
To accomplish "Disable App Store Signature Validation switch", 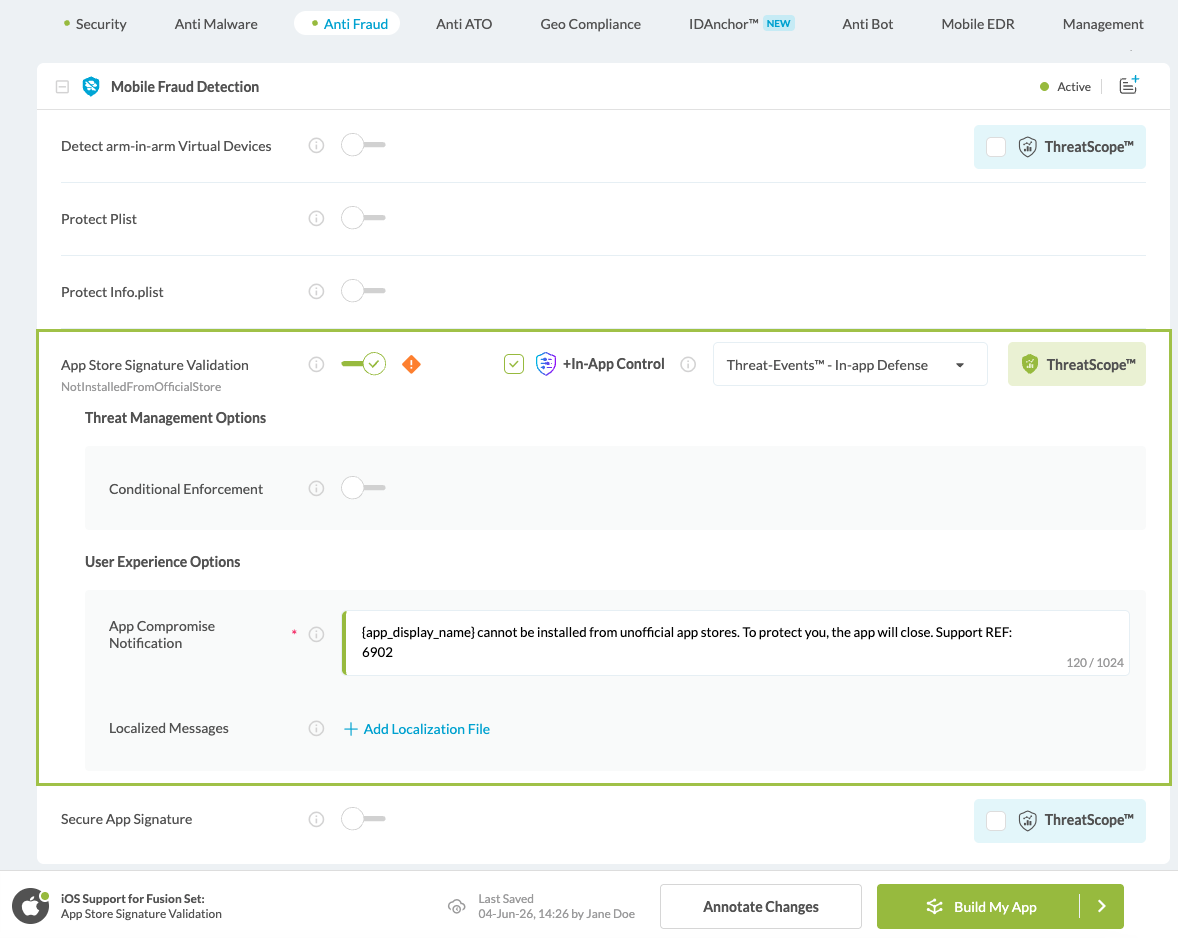I will click(363, 364).
